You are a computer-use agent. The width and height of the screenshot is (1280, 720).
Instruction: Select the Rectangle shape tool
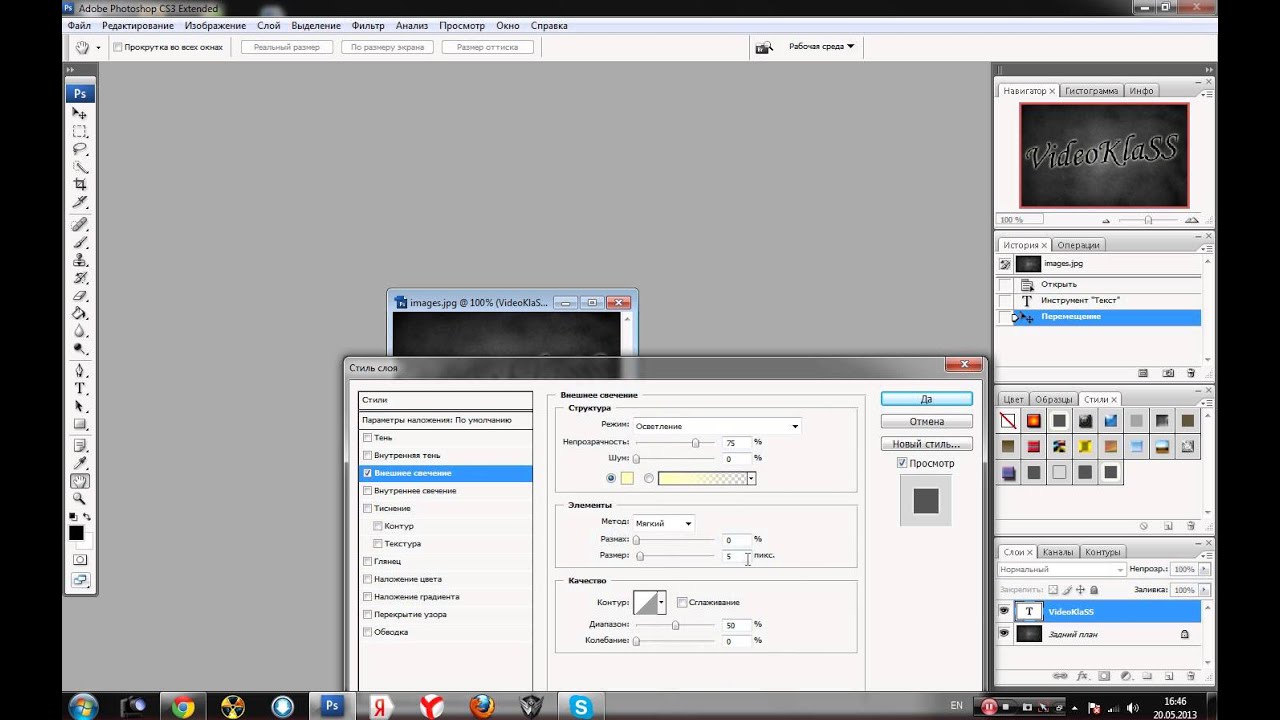click(80, 424)
